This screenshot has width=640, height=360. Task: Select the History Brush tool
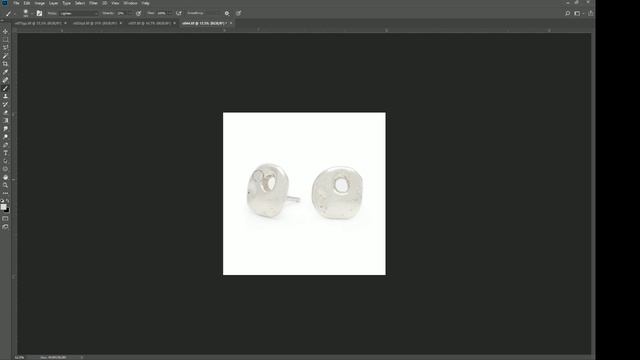click(x=5, y=104)
